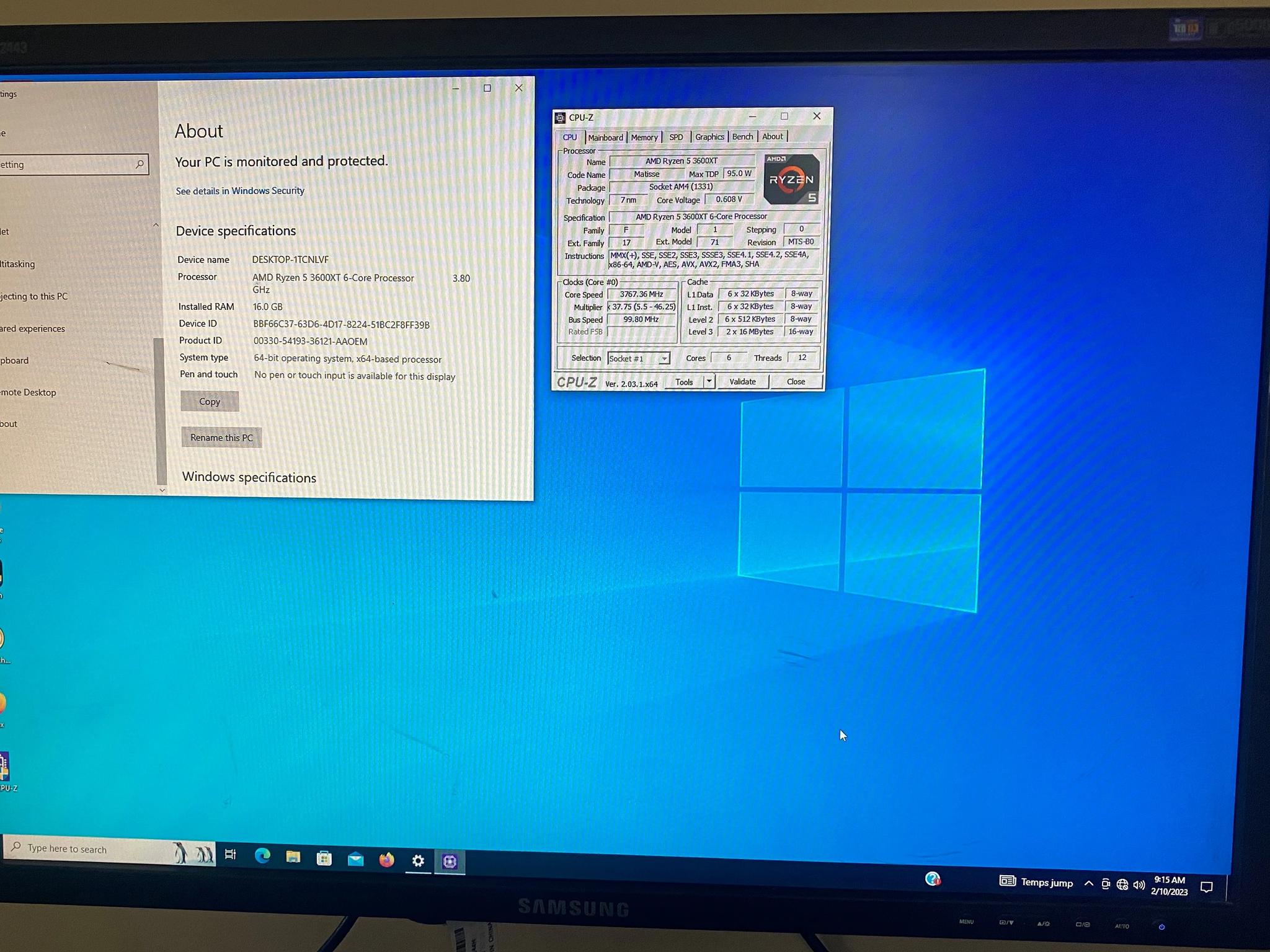Select About in Settings sidebar
The image size is (1270, 952).
click(9, 424)
